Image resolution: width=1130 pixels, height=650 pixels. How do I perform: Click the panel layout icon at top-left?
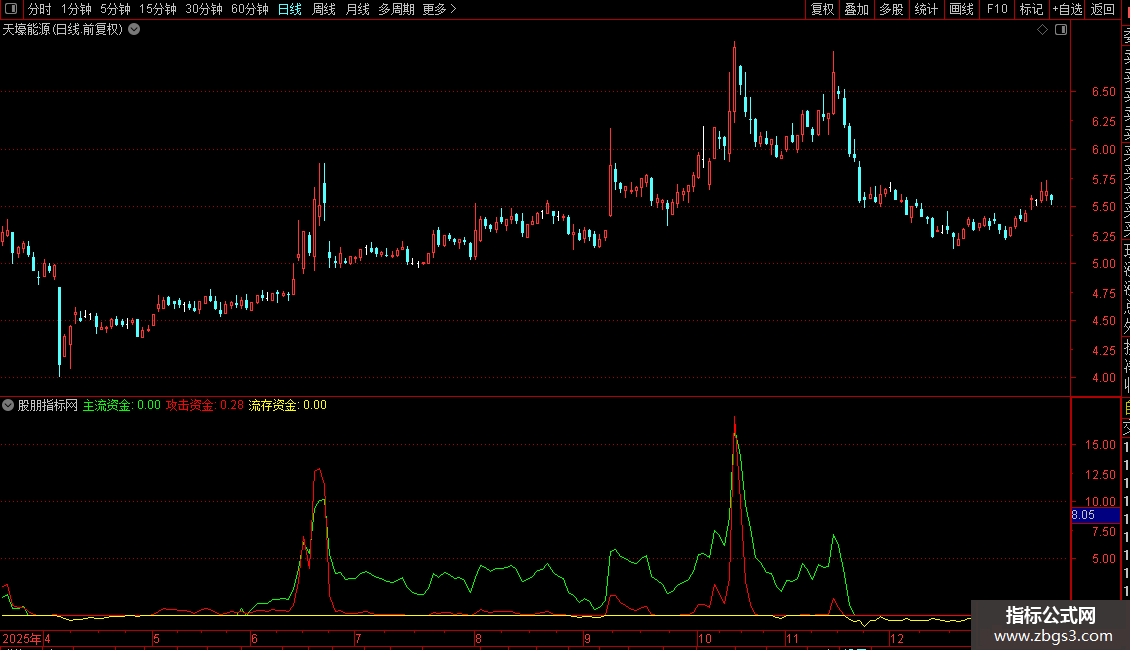point(11,9)
